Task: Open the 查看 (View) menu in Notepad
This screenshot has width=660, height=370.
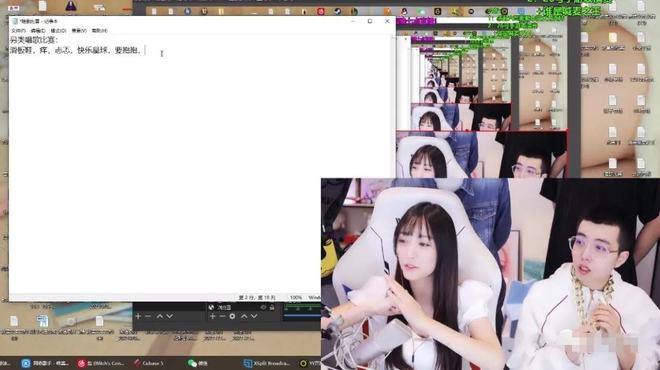Action: (79, 30)
